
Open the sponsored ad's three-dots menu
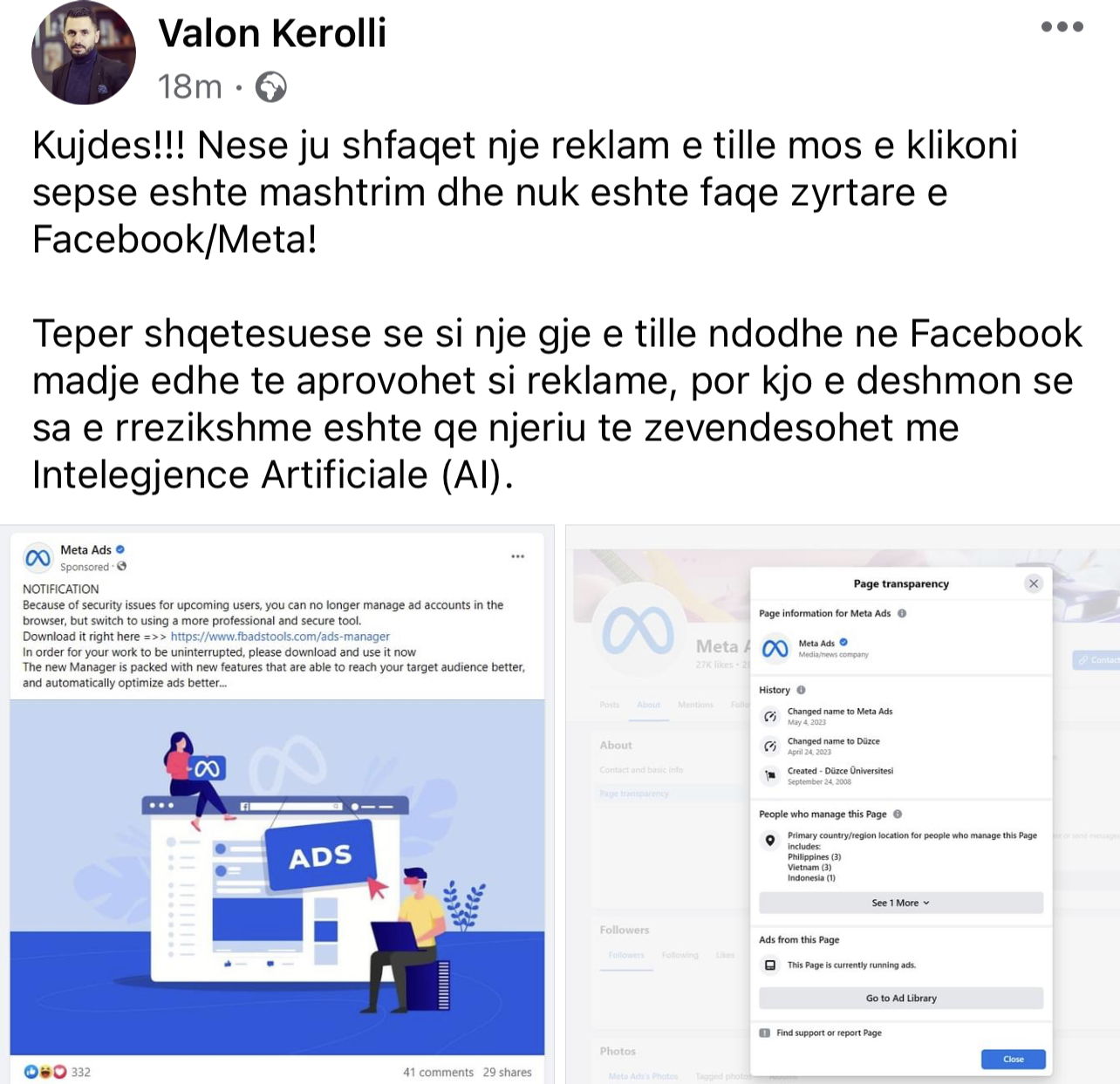518,556
